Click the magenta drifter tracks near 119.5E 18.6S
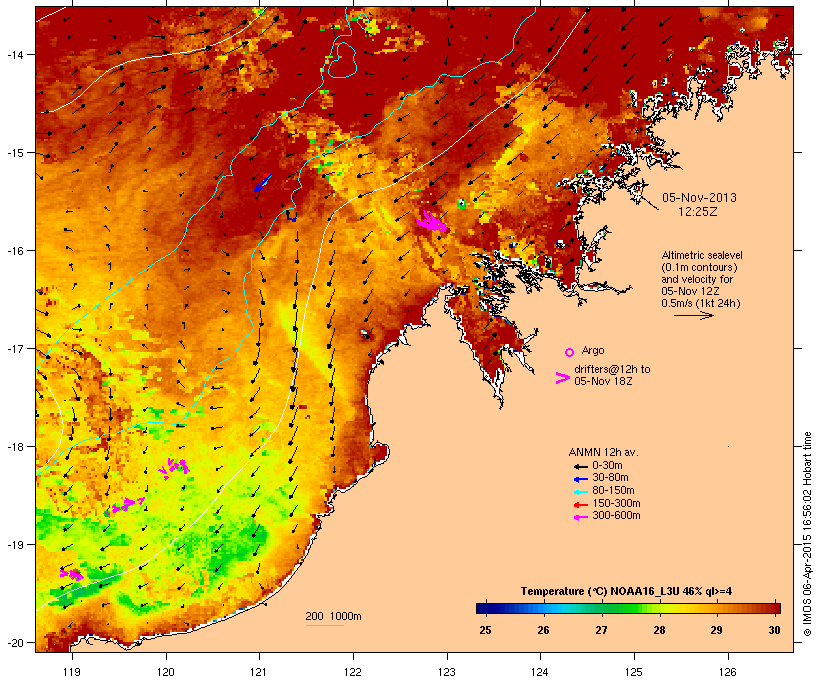 124,505
